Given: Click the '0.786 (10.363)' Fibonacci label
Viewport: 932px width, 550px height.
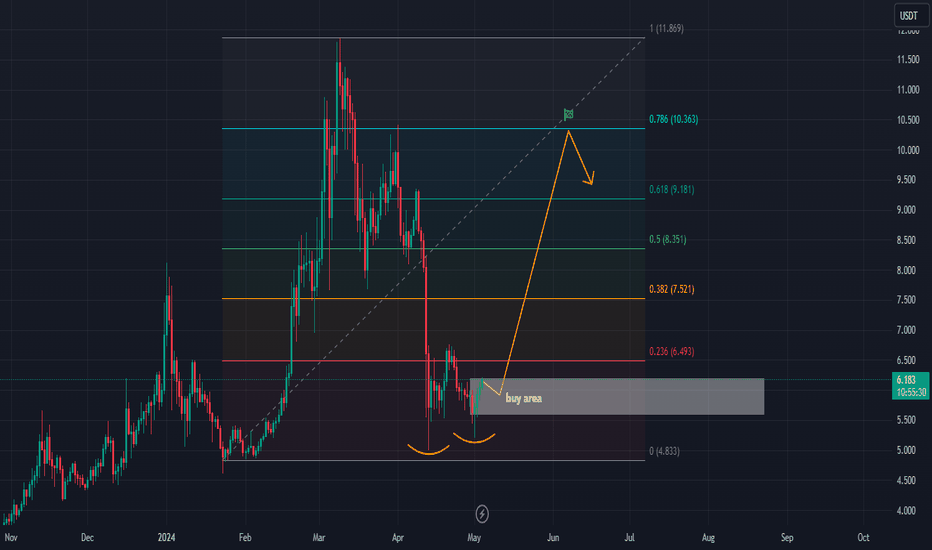Looking at the screenshot, I should point(673,120).
